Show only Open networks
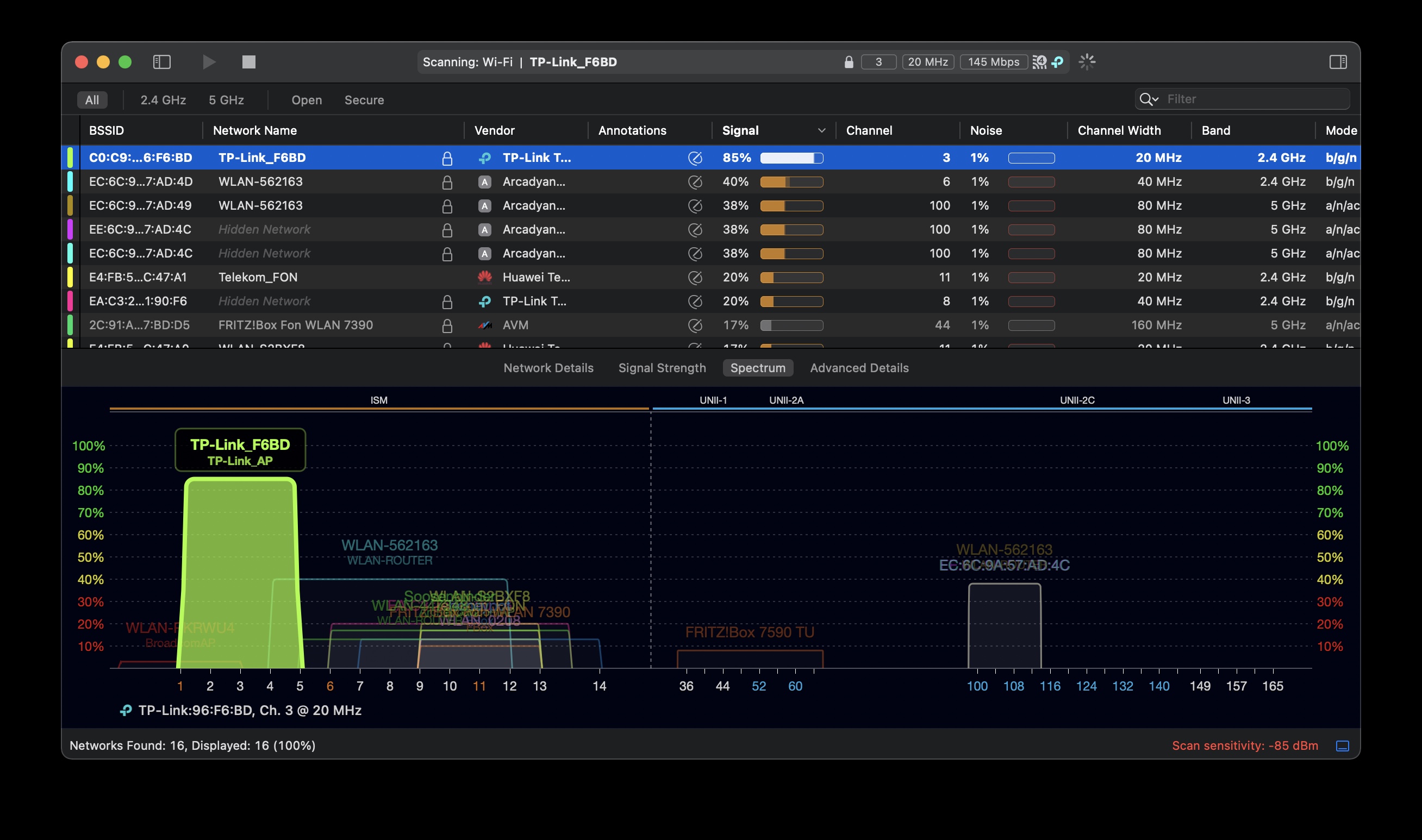Viewport: 1422px width, 840px height. coord(307,99)
